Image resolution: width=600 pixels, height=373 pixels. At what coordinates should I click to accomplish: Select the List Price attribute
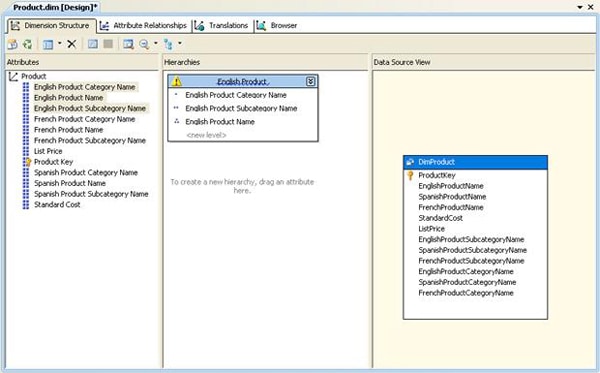pyautogui.click(x=48, y=151)
